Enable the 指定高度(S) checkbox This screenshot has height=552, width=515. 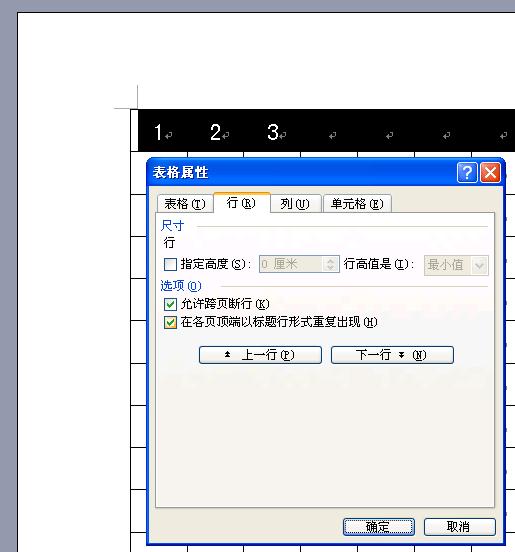170,264
